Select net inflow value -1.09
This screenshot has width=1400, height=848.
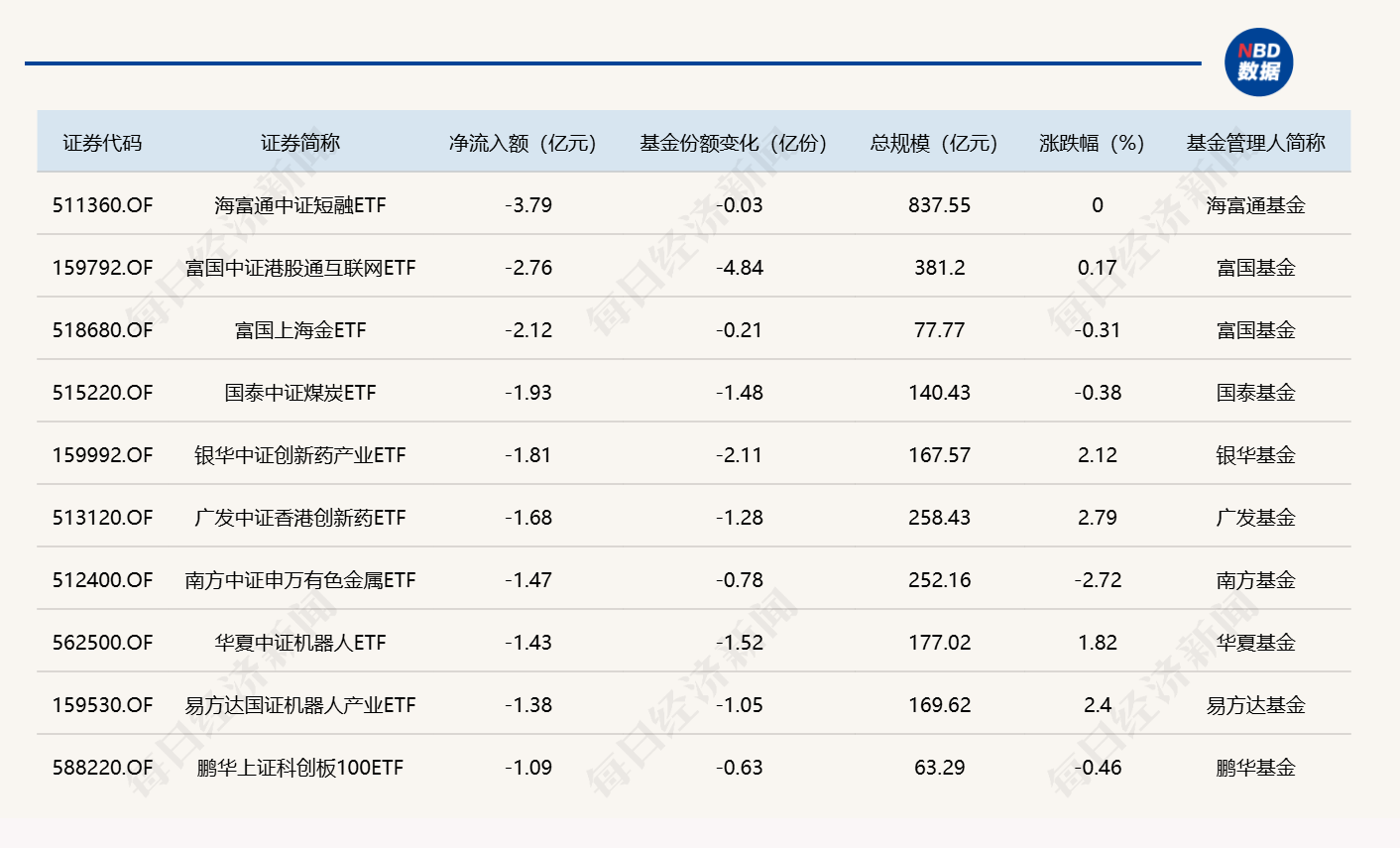click(x=528, y=768)
